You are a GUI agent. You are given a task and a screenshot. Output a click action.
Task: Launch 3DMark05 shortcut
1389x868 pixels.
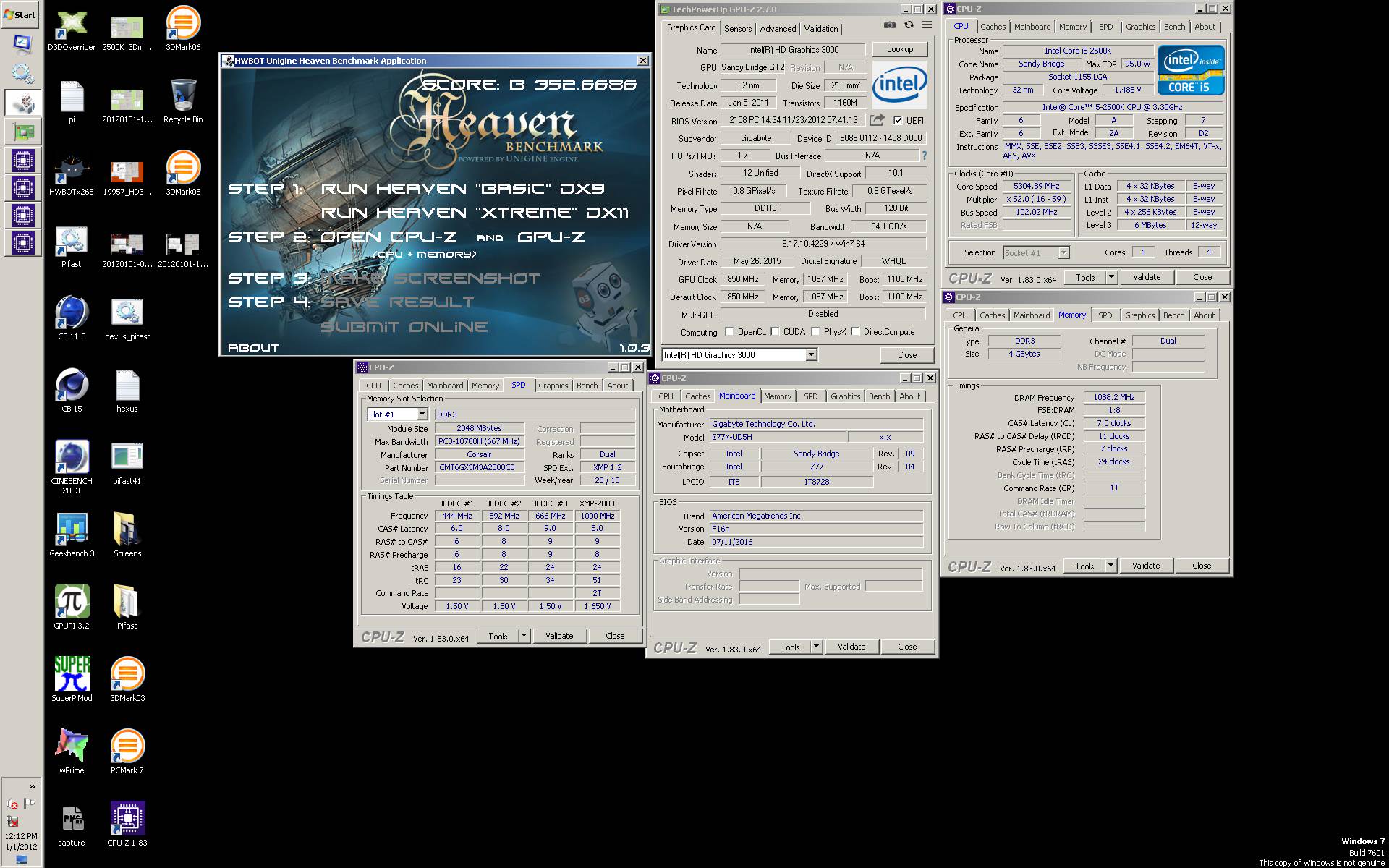[x=183, y=174]
